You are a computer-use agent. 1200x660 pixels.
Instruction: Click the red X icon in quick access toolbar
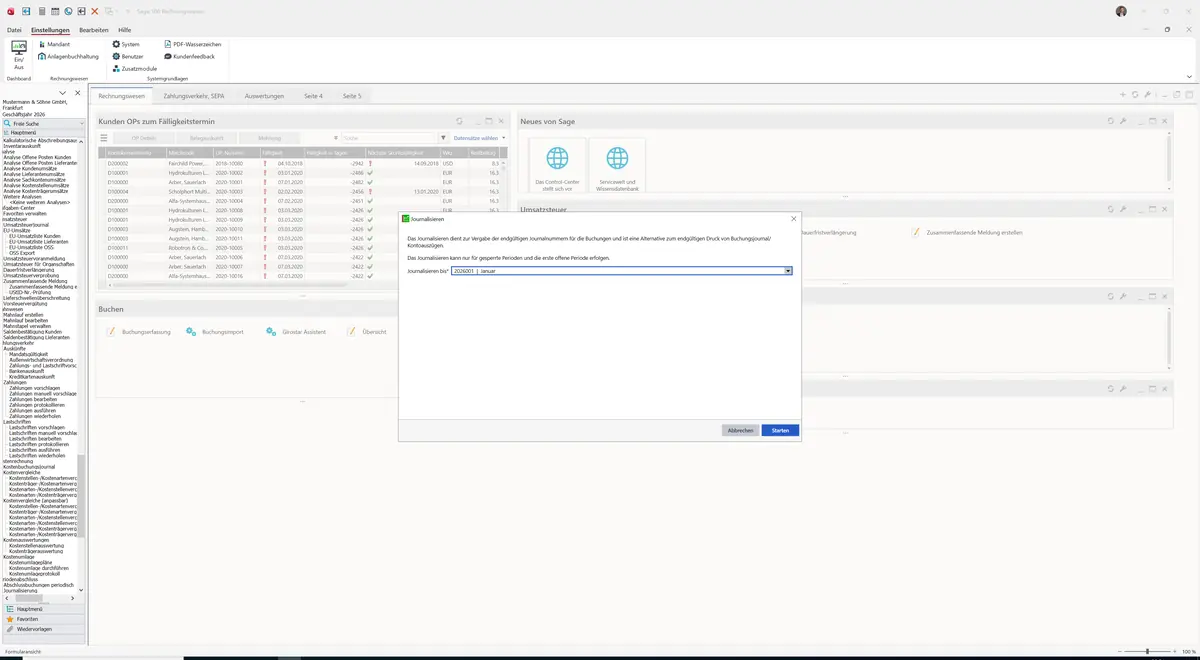pos(95,11)
